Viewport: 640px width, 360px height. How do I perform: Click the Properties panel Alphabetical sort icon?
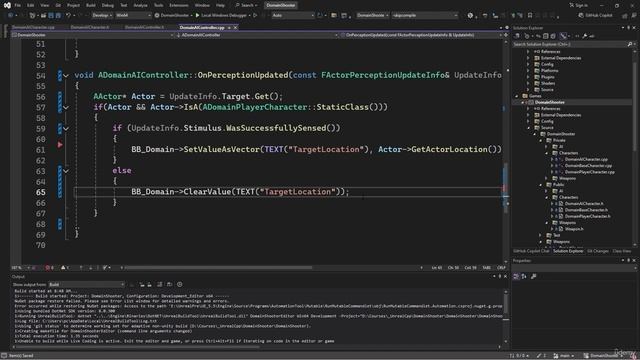click(524, 277)
